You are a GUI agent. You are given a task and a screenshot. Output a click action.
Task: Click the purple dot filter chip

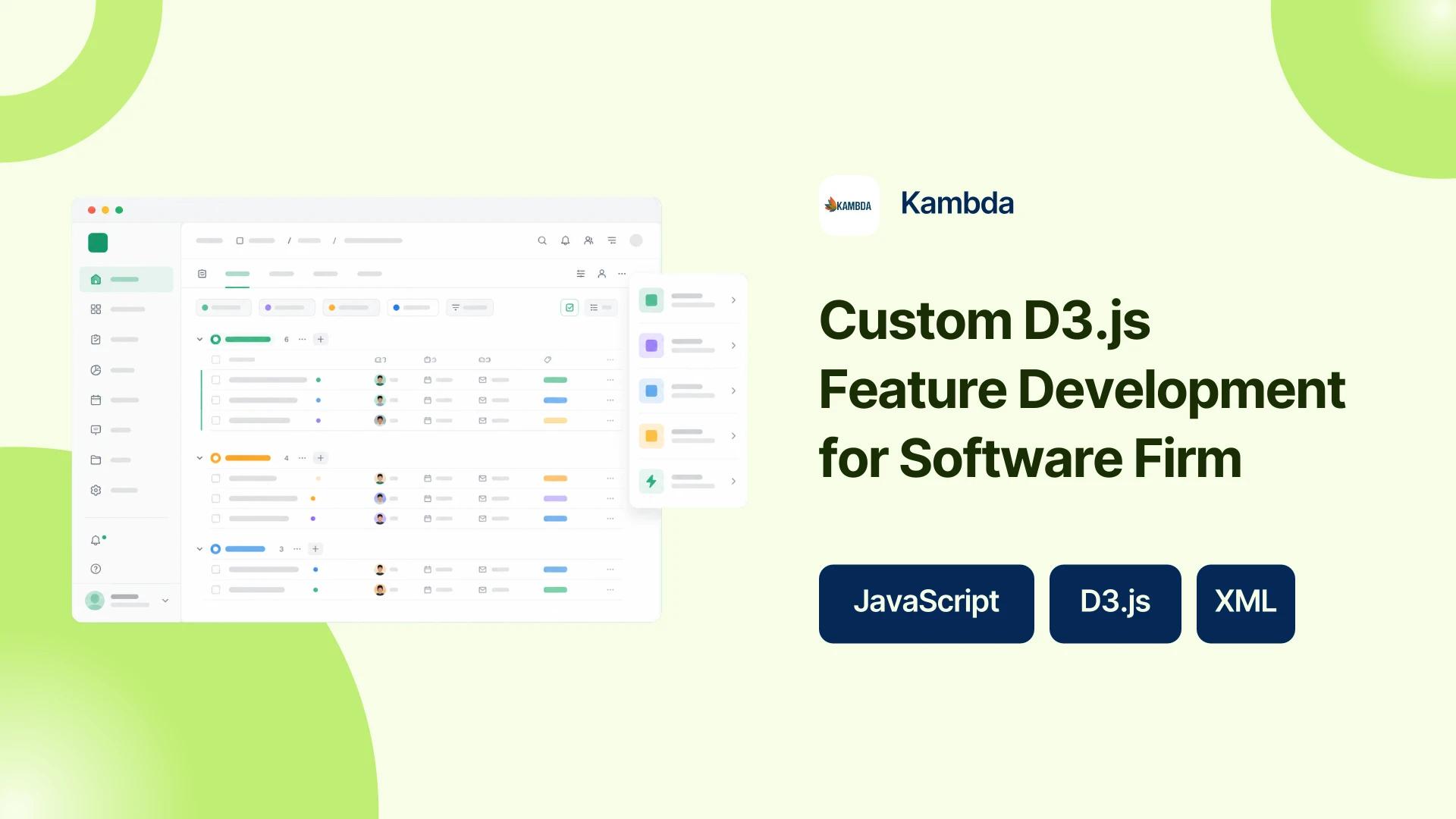tap(287, 307)
